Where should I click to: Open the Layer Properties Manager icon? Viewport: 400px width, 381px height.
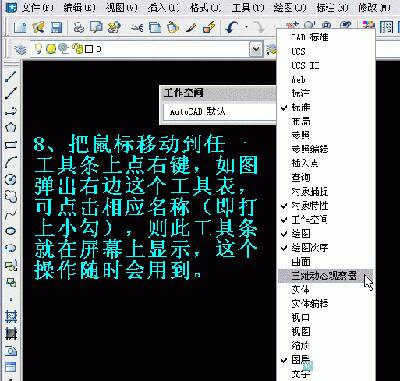(20, 50)
